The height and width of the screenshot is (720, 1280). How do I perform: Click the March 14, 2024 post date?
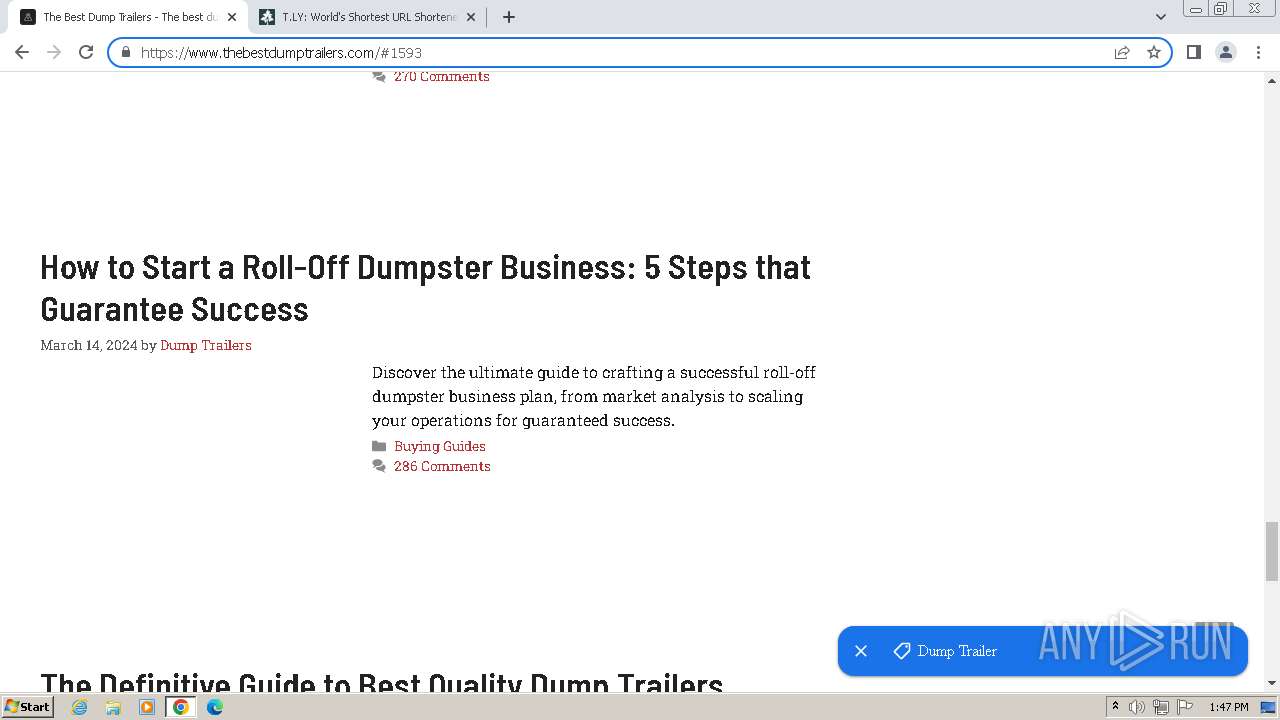89,345
